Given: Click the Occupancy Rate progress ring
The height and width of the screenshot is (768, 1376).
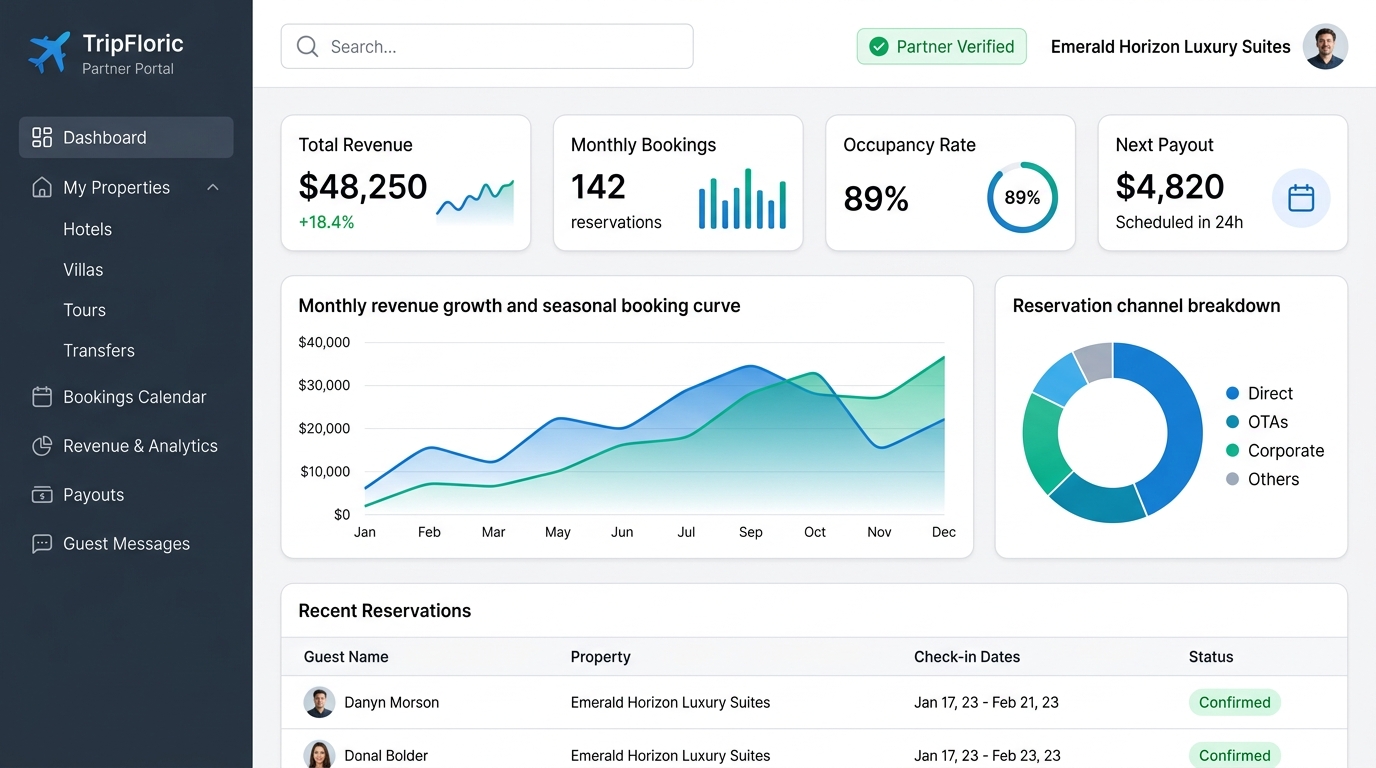Looking at the screenshot, I should point(1022,198).
